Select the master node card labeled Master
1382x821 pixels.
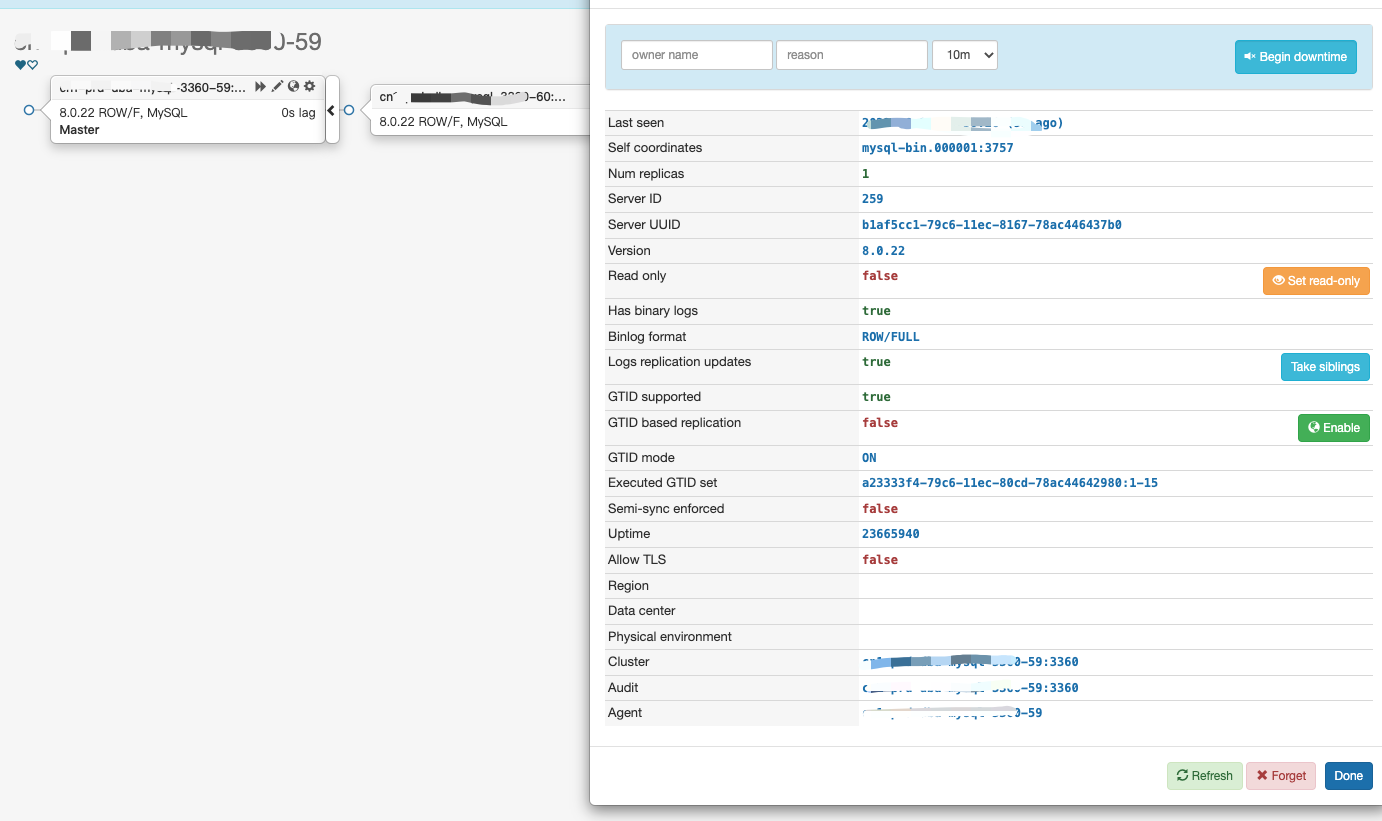pos(188,110)
